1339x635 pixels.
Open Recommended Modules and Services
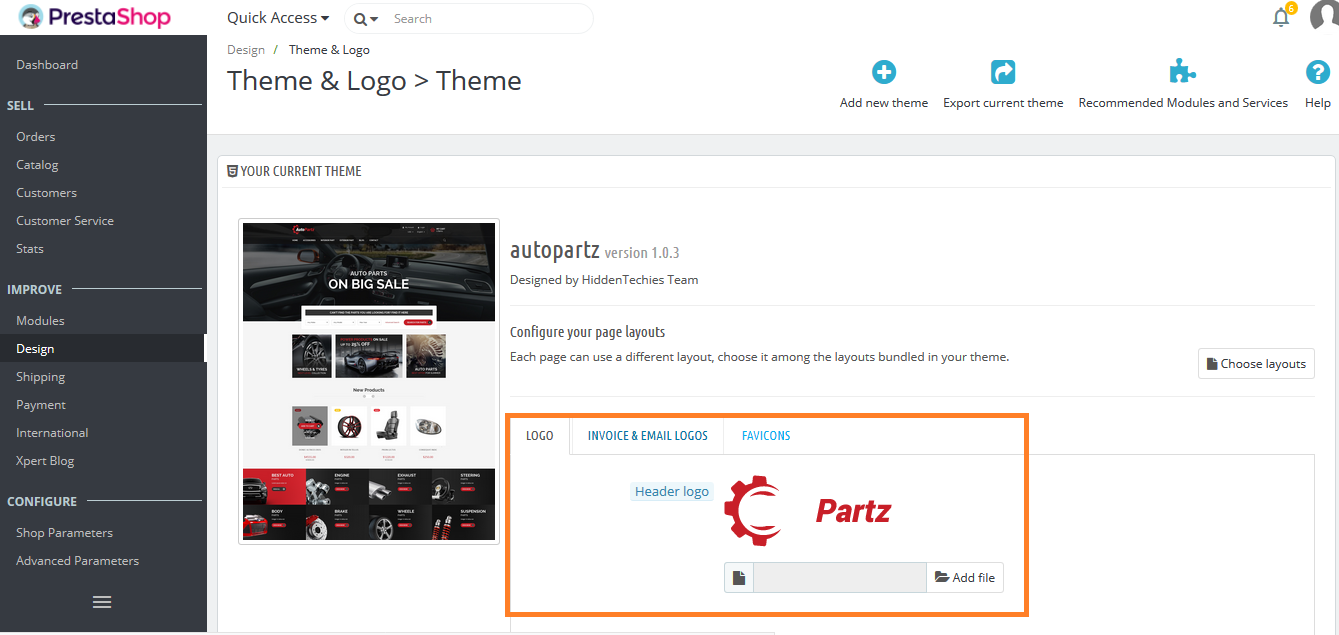click(1182, 72)
